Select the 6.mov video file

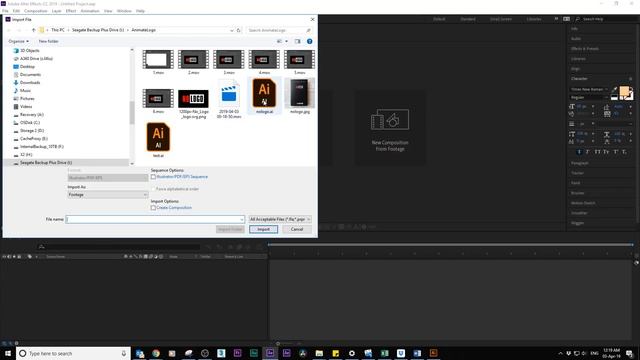(x=158, y=101)
